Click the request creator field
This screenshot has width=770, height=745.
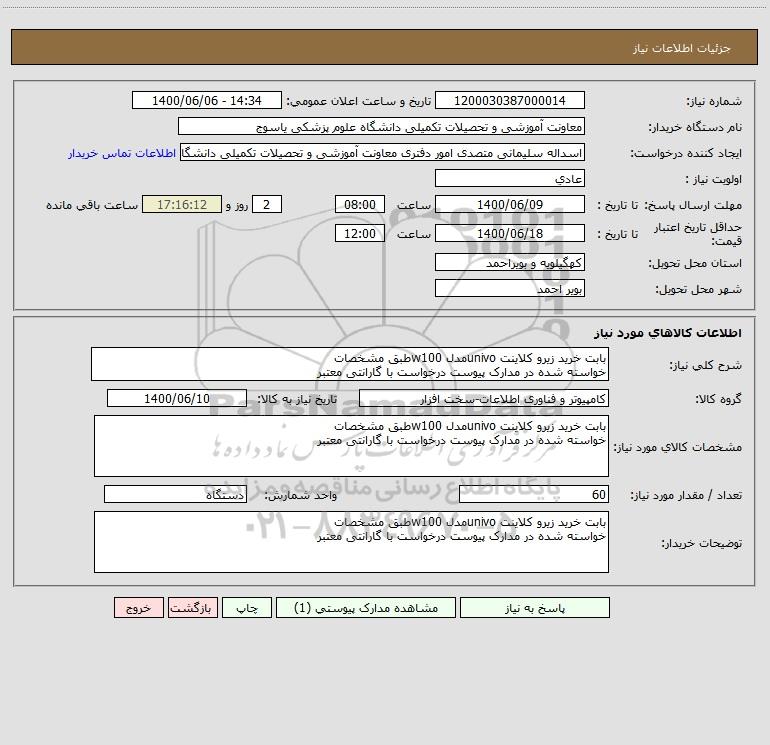[383, 152]
